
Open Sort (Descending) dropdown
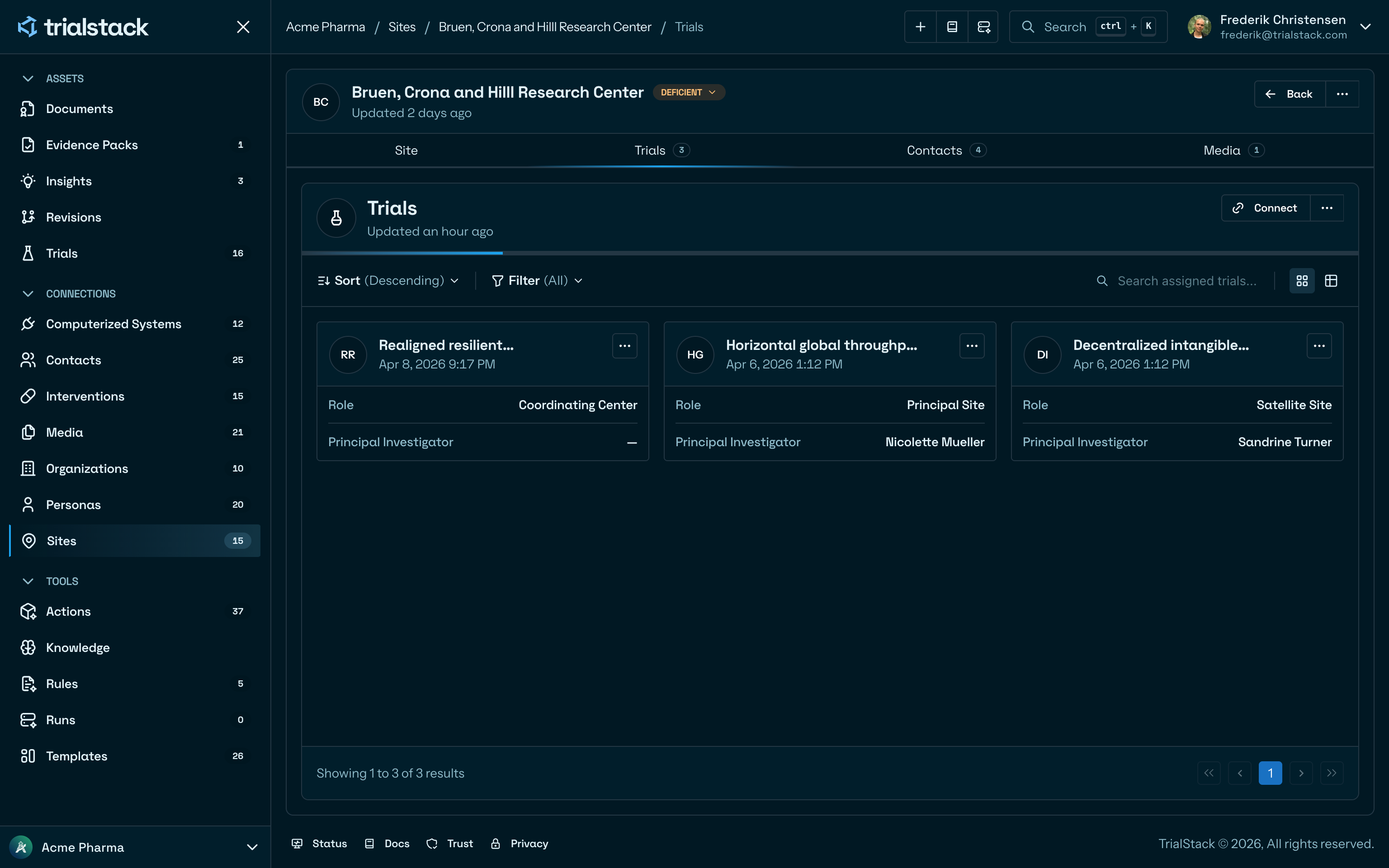tap(388, 281)
